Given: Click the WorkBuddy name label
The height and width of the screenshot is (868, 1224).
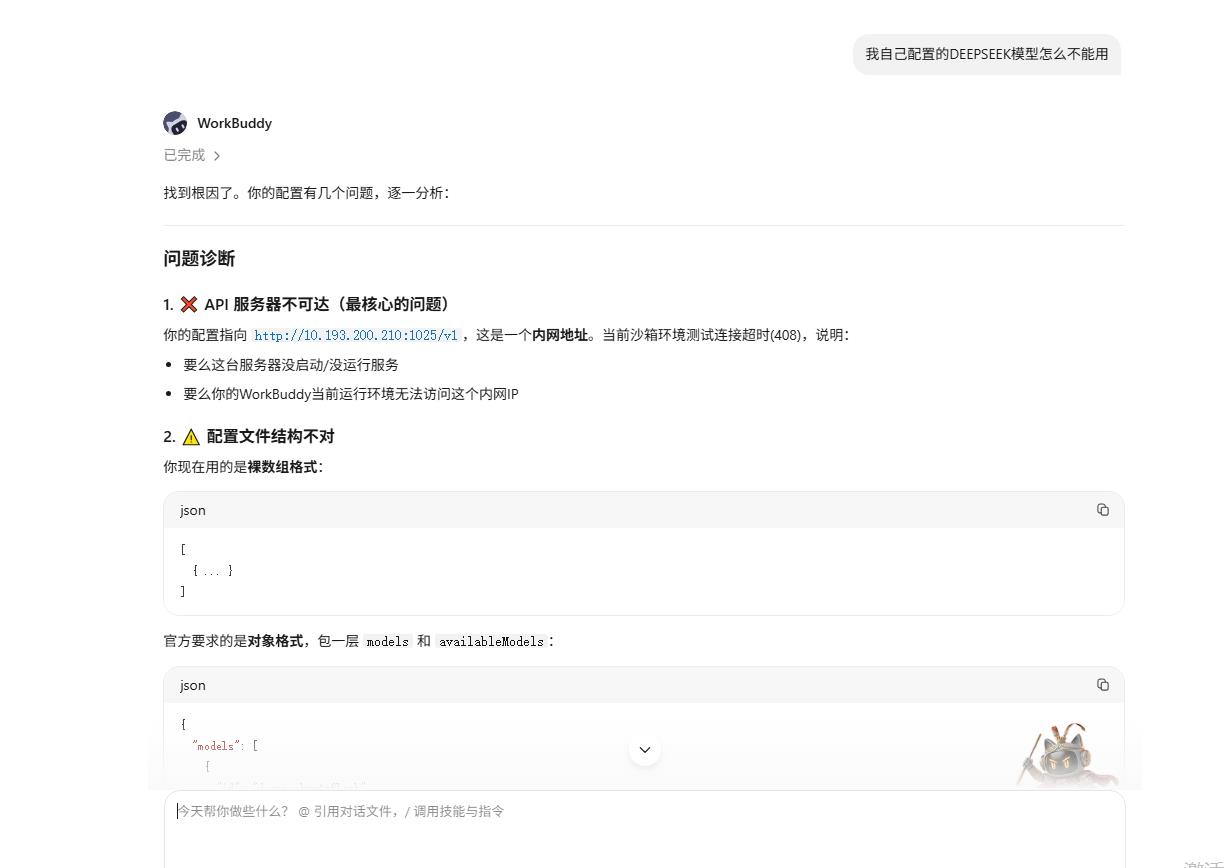Looking at the screenshot, I should point(234,123).
